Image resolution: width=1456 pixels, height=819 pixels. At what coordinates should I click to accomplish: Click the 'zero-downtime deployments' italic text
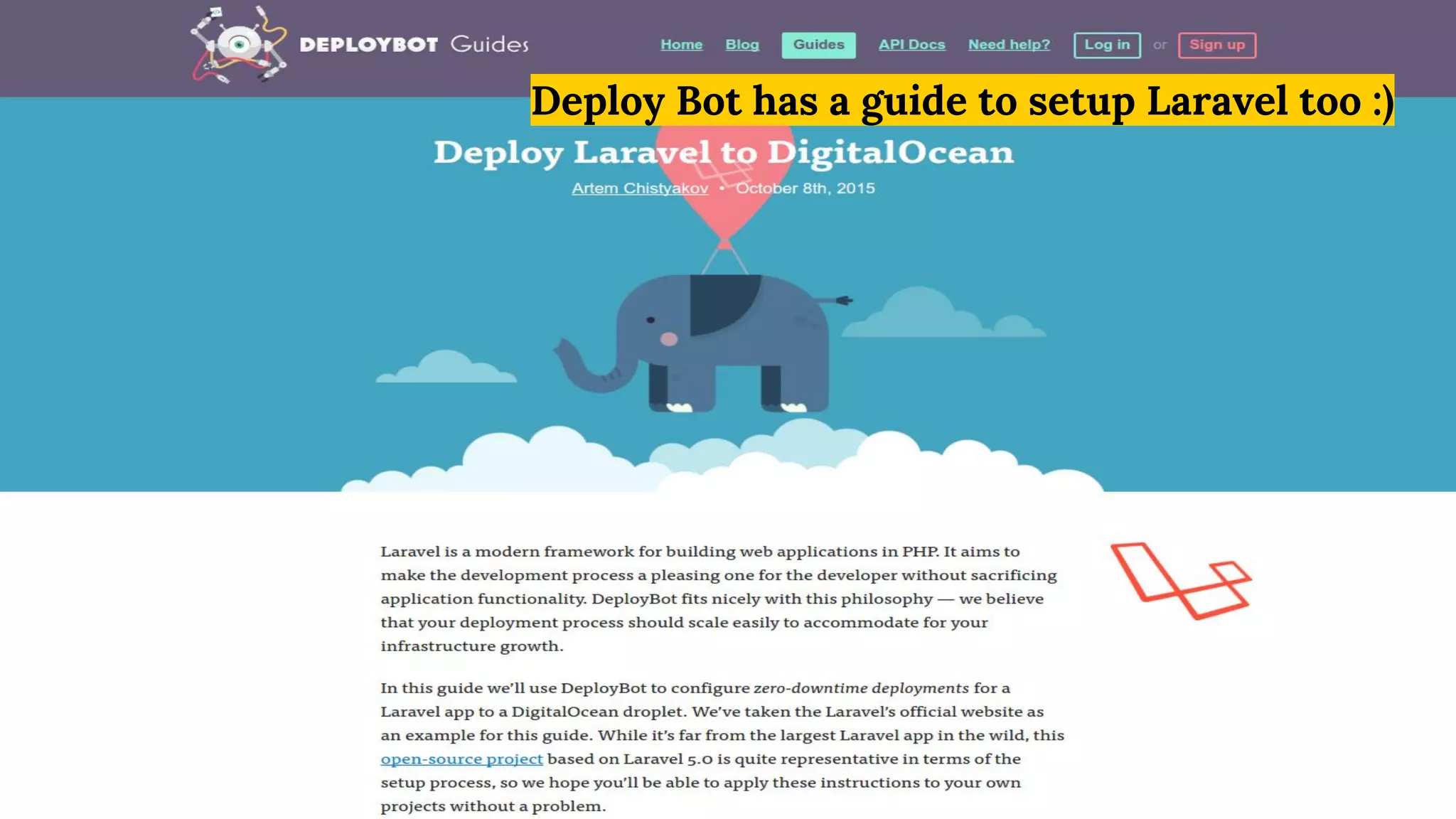coord(861,687)
